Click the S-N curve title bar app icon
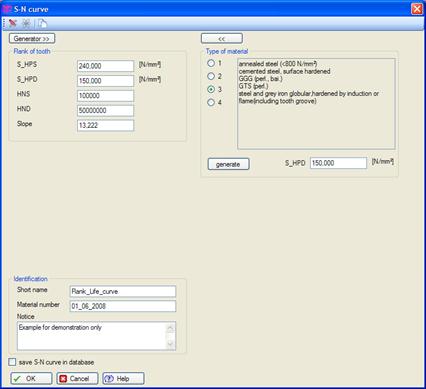 [x=7, y=9]
